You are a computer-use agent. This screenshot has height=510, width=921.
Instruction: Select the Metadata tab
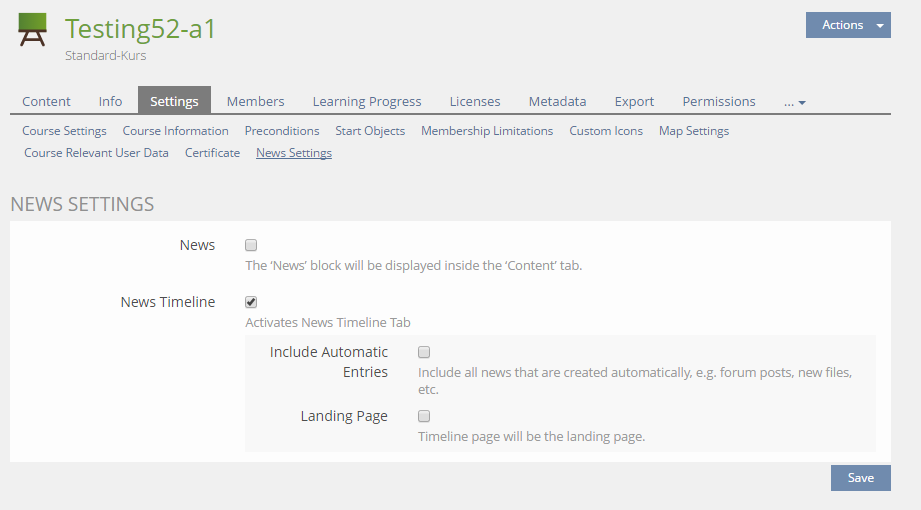click(x=557, y=101)
